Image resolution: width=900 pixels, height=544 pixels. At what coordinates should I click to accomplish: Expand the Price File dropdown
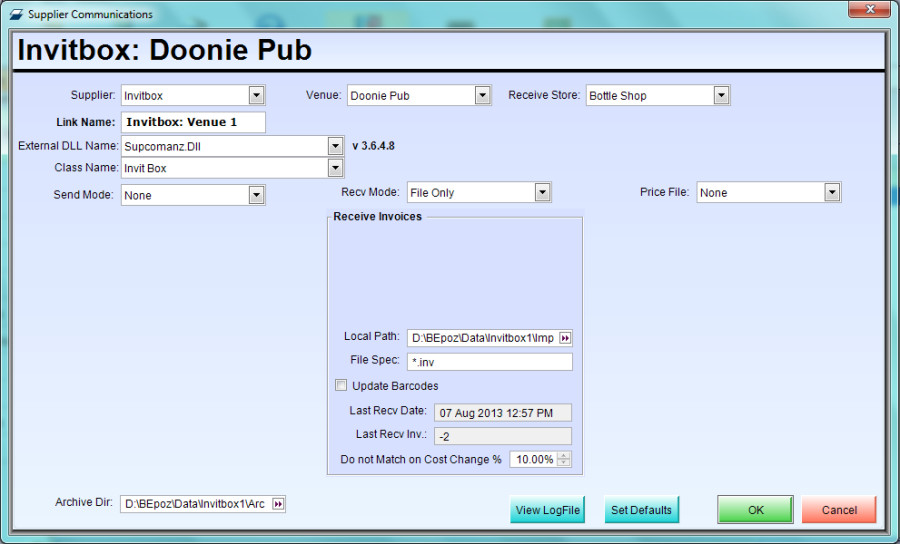click(832, 192)
